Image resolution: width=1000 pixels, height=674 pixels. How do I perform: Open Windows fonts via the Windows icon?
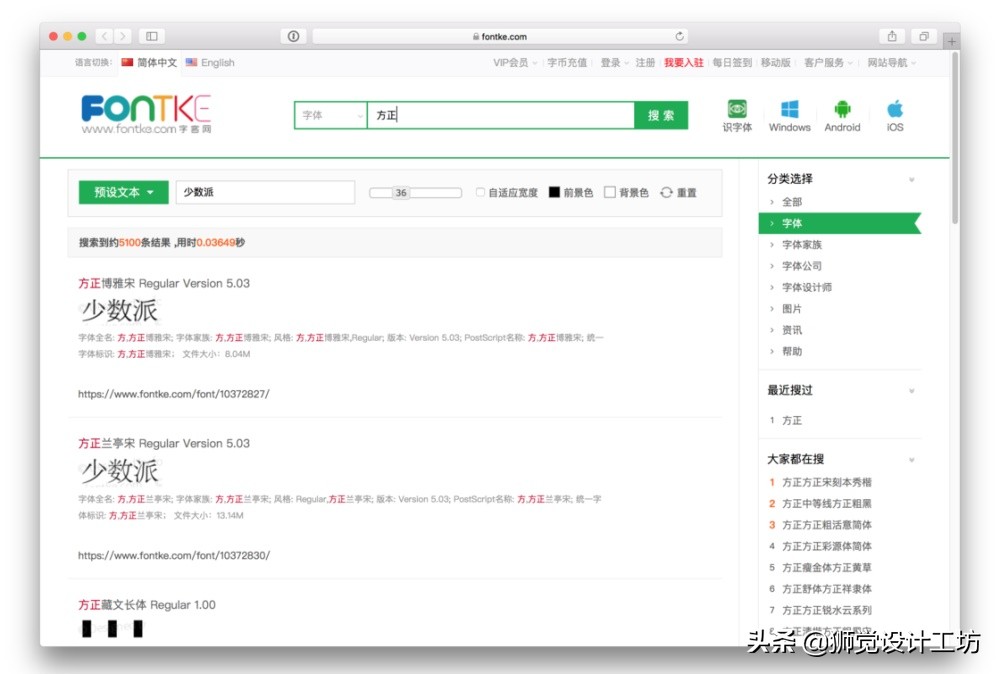[x=789, y=110]
